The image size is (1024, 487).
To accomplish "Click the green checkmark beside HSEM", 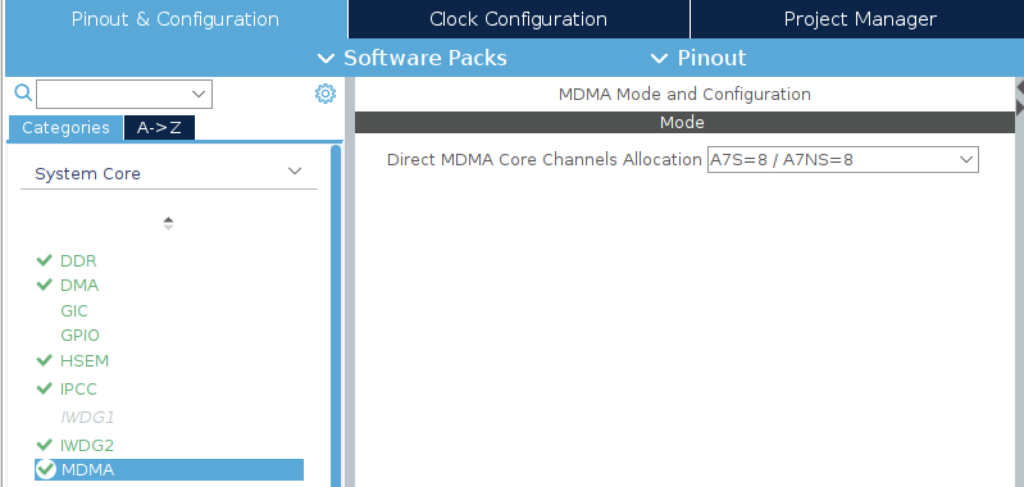I will click(44, 360).
